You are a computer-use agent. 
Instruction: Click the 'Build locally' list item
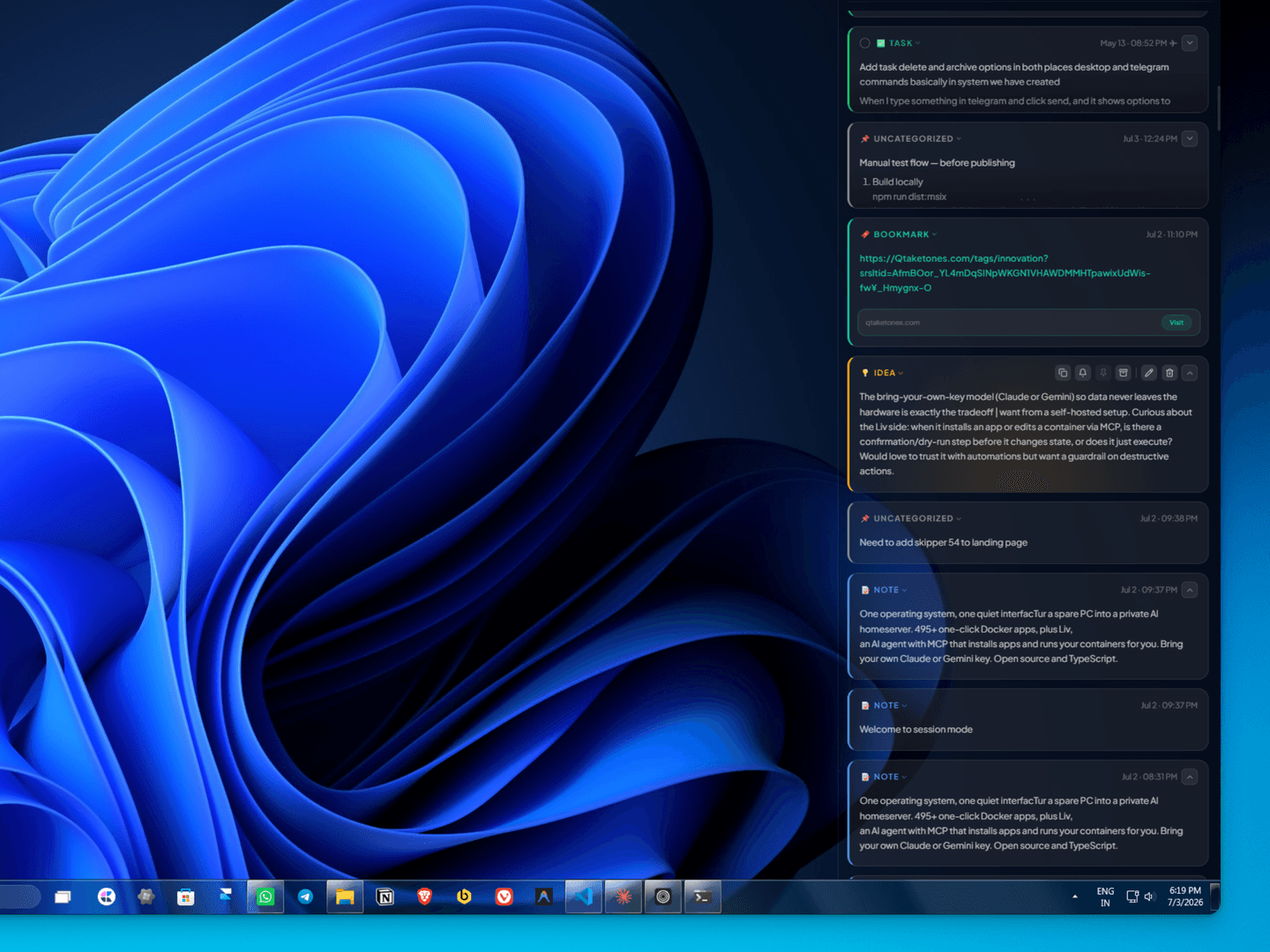(x=898, y=182)
